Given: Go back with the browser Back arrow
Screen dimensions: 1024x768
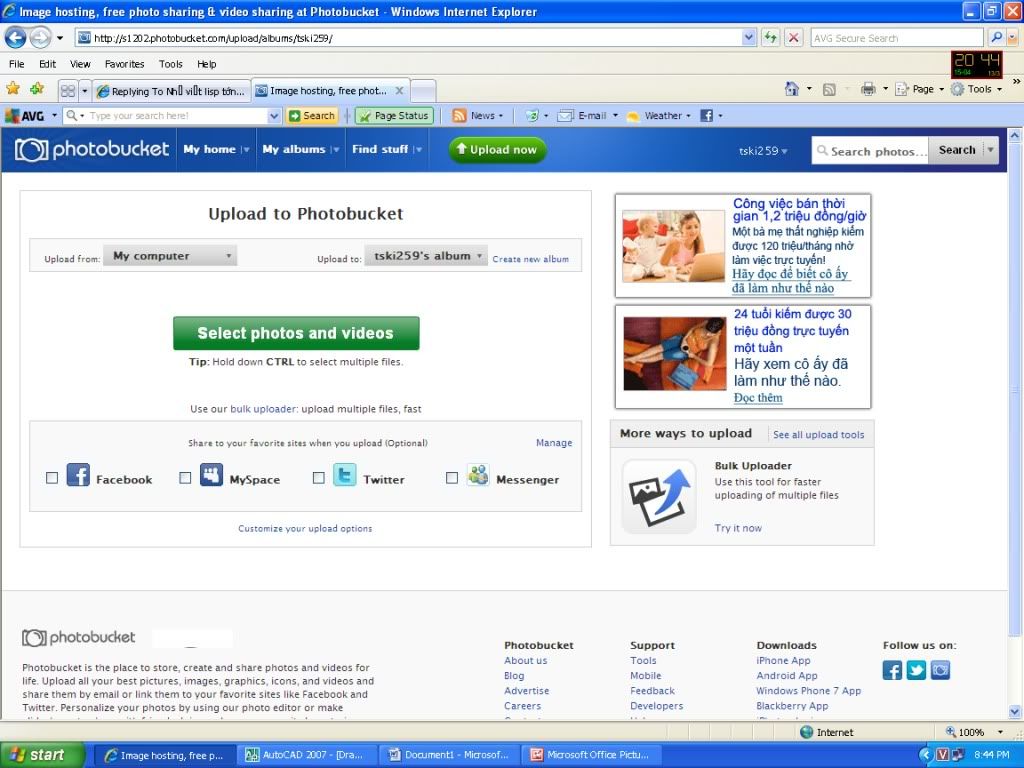Looking at the screenshot, I should (16, 38).
